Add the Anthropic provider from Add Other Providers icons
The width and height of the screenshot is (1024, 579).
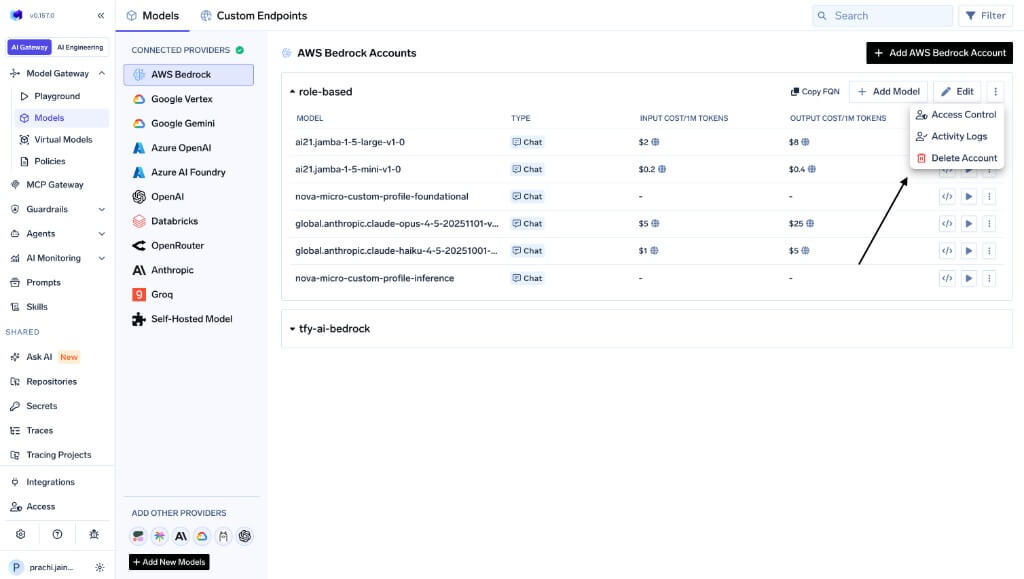[x=181, y=537]
